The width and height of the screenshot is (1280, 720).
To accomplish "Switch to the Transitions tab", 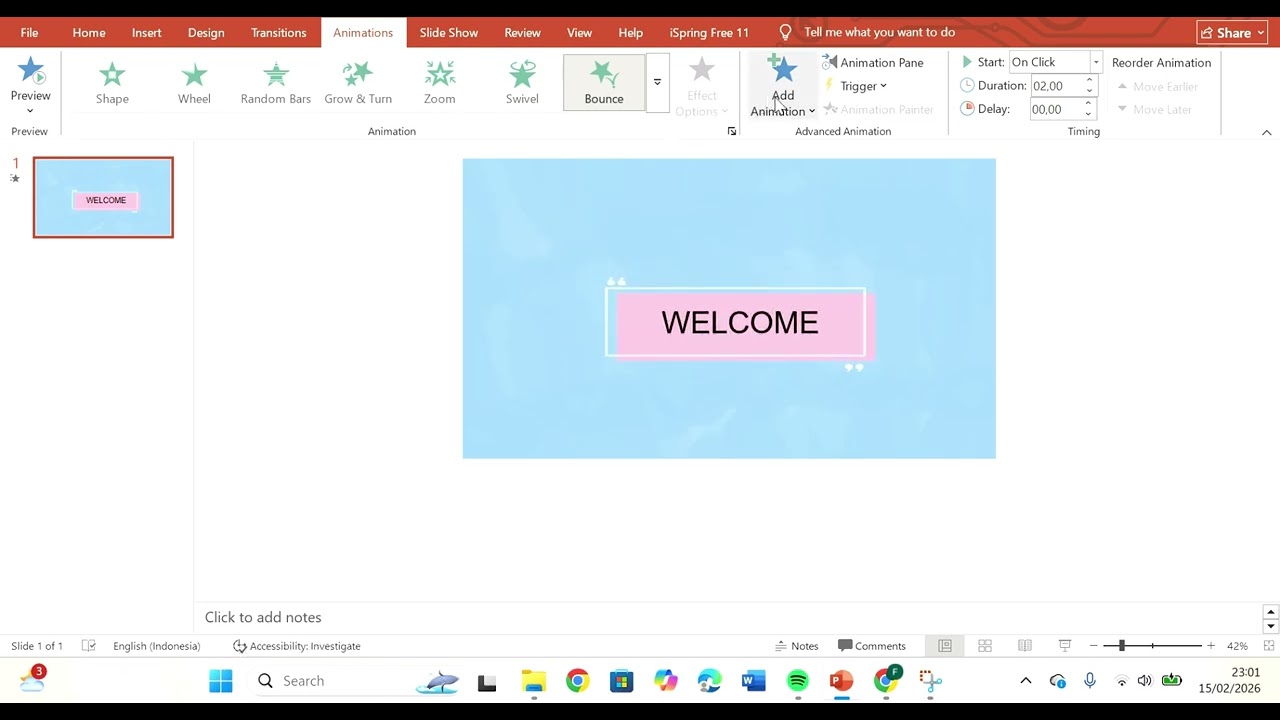I will [279, 33].
